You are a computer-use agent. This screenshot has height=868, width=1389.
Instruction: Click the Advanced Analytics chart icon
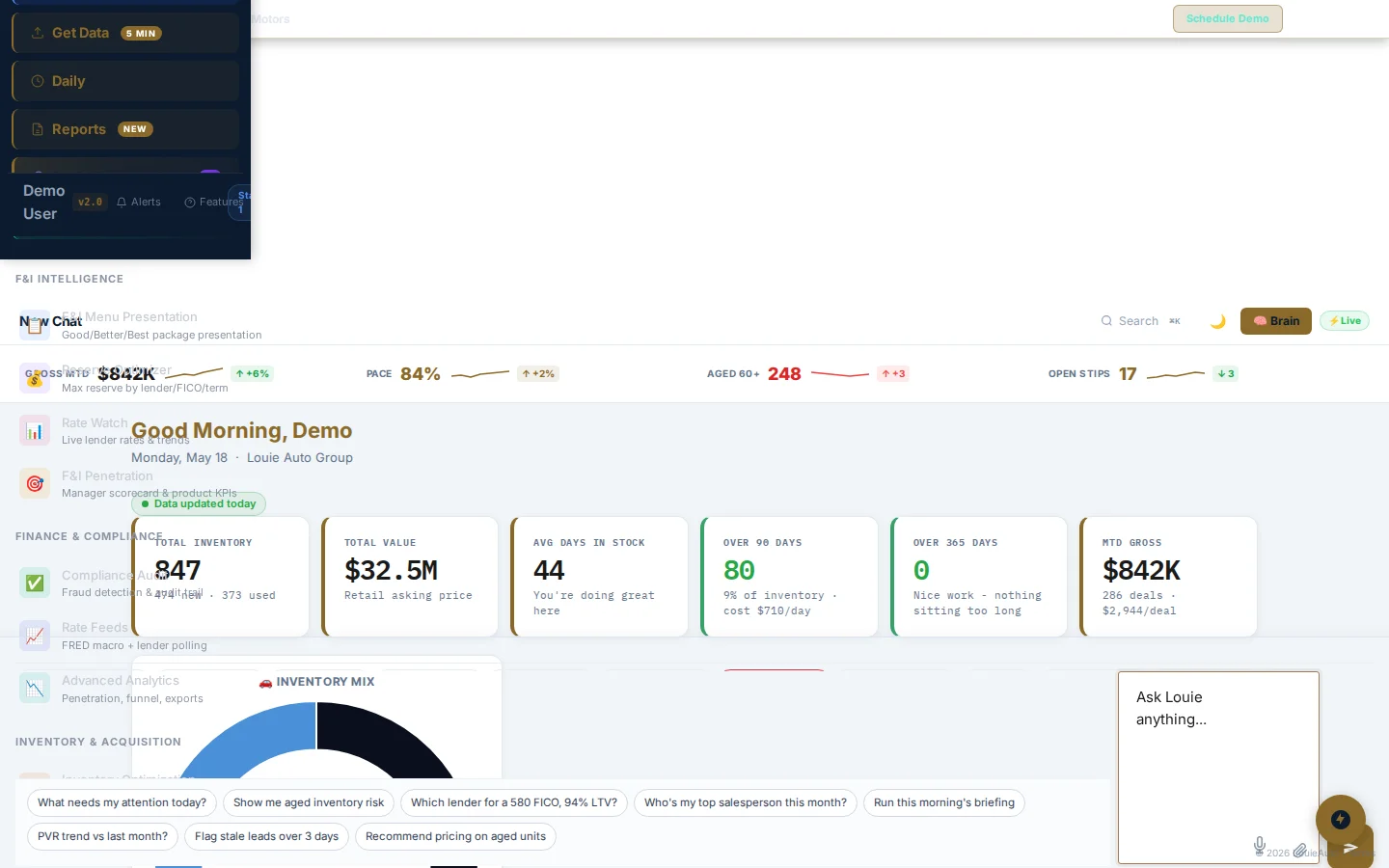point(35,689)
